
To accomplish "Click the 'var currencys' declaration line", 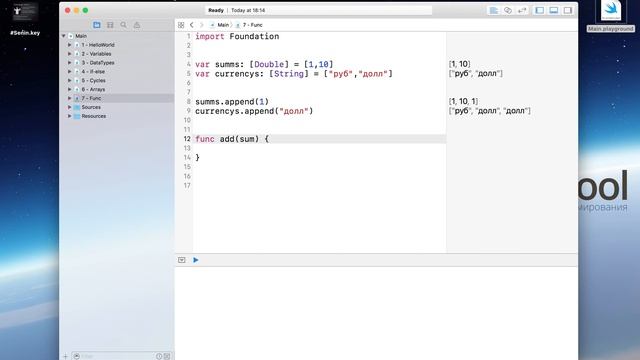I will click(x=294, y=74).
